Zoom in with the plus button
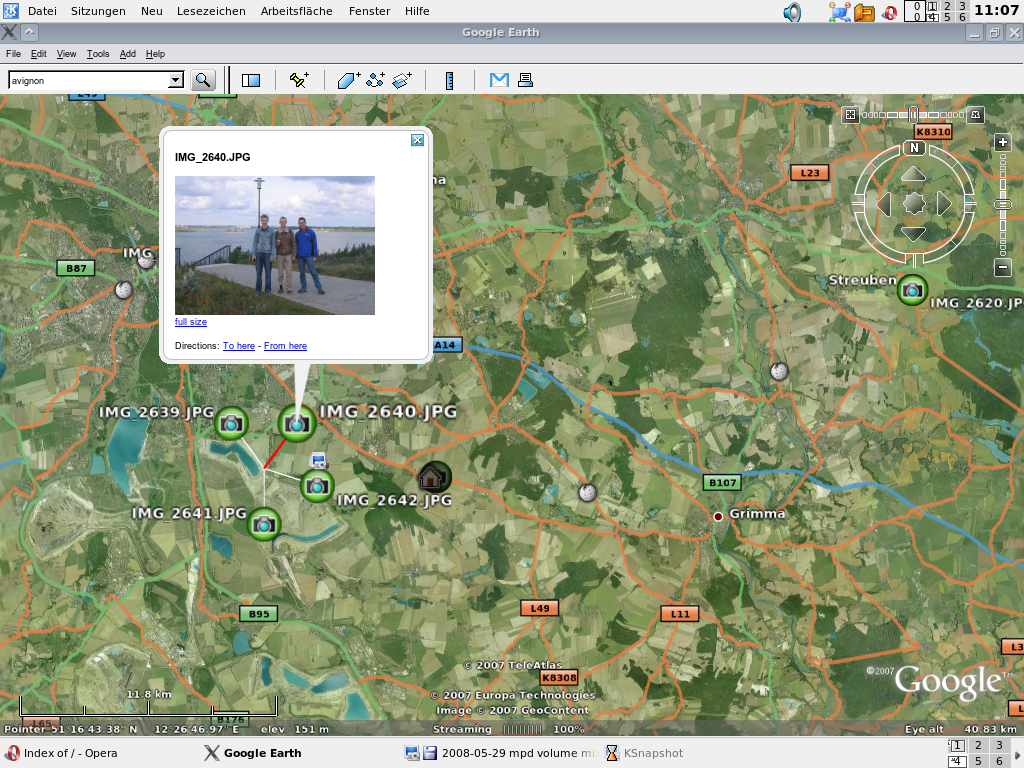1024x768 pixels. coord(1002,142)
